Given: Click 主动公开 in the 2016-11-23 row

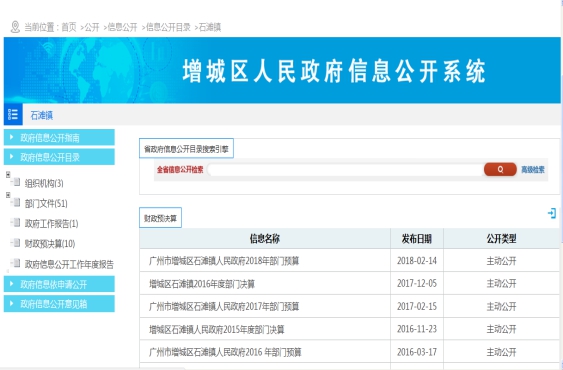Looking at the screenshot, I should tap(501, 329).
